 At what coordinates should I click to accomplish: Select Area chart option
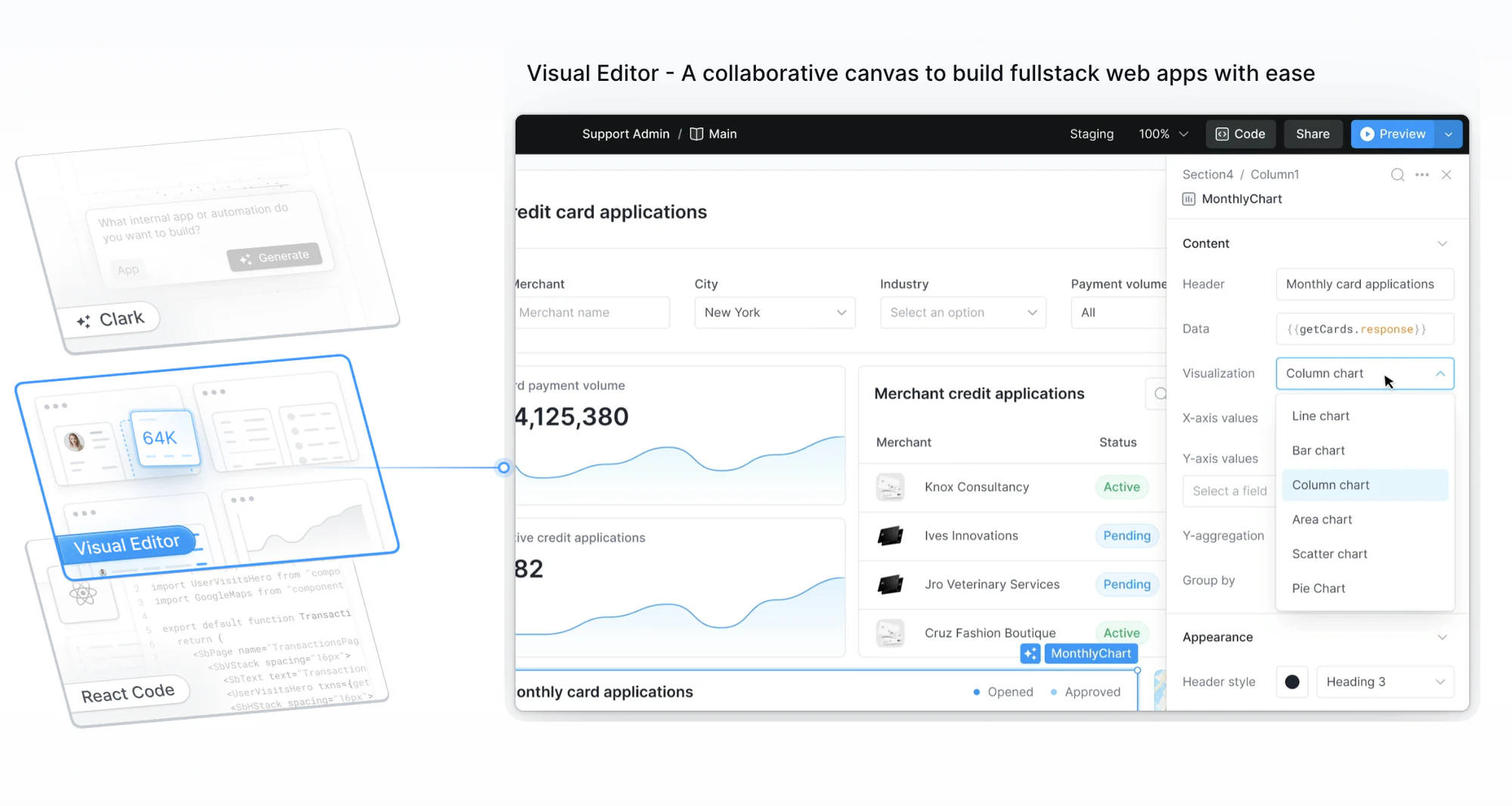pos(1365,519)
